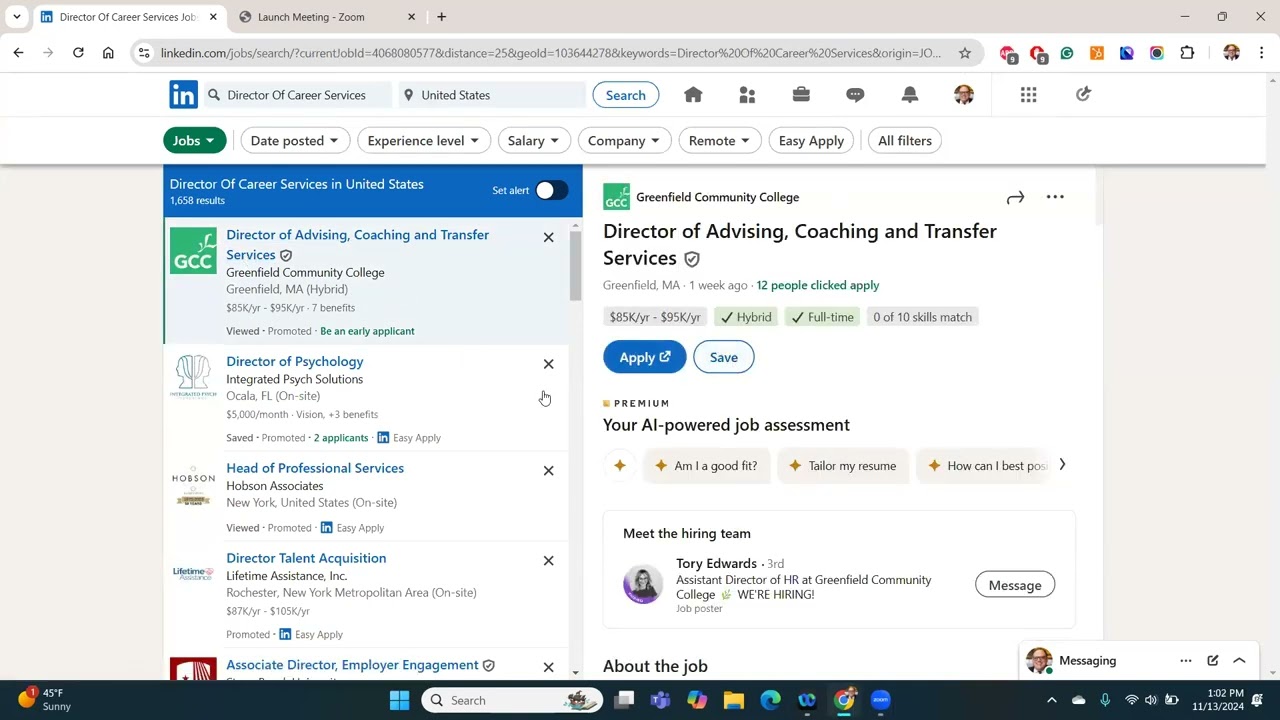
Task: Click the LinkedIn logo
Action: pyautogui.click(x=183, y=95)
